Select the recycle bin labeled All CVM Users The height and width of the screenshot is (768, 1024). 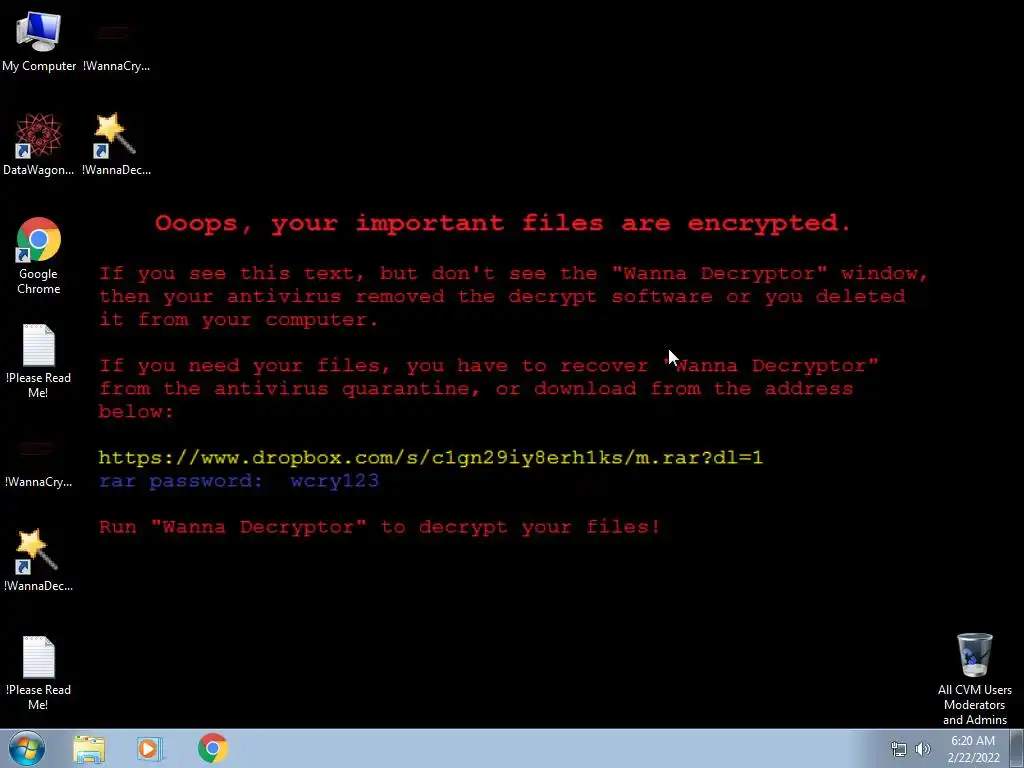(x=974, y=679)
